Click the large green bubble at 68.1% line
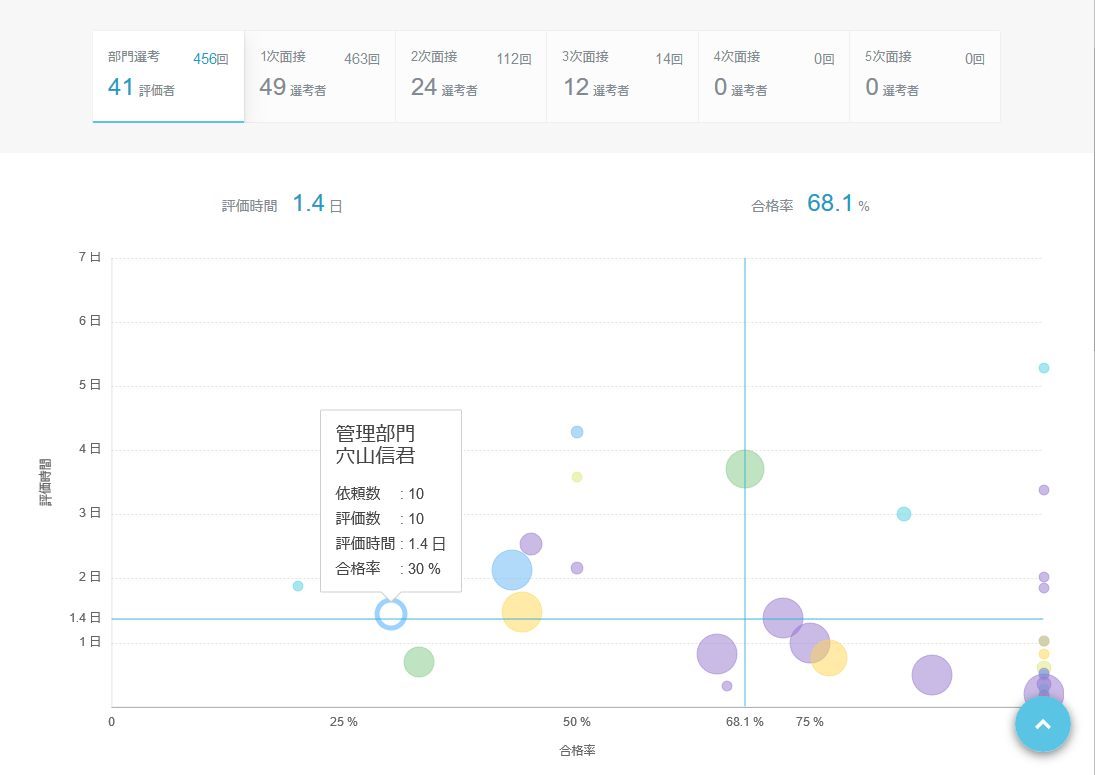The height and width of the screenshot is (775, 1095). coord(744,468)
